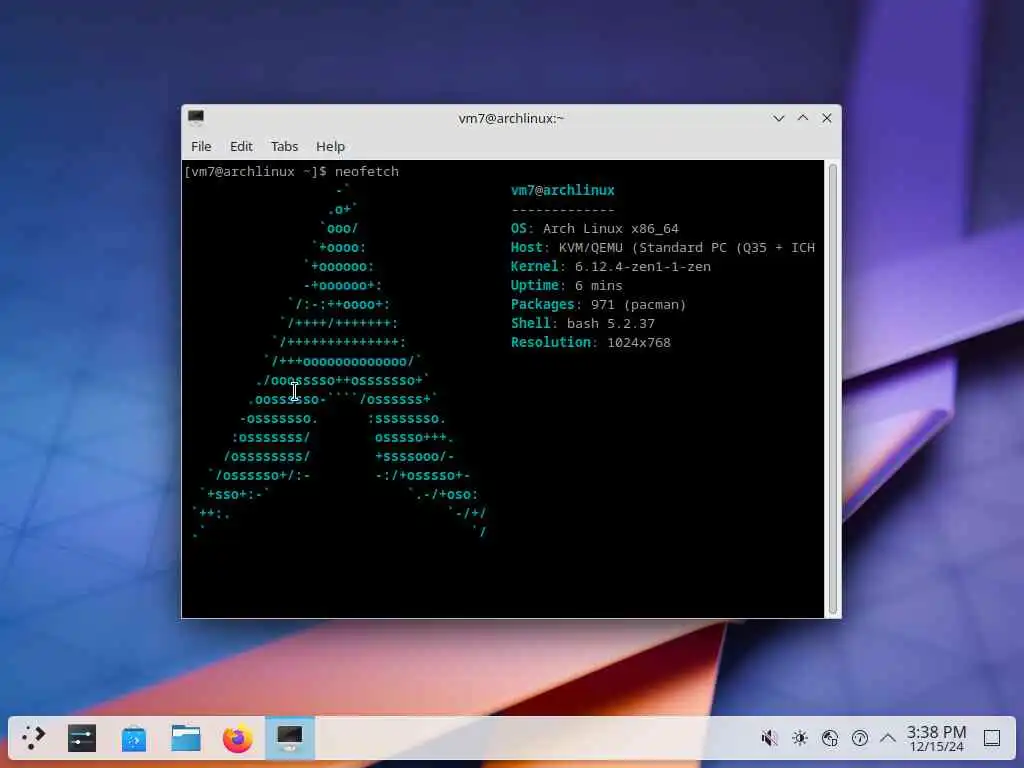
Task: Click the Resolution: 1024x768 line
Action: tap(591, 342)
